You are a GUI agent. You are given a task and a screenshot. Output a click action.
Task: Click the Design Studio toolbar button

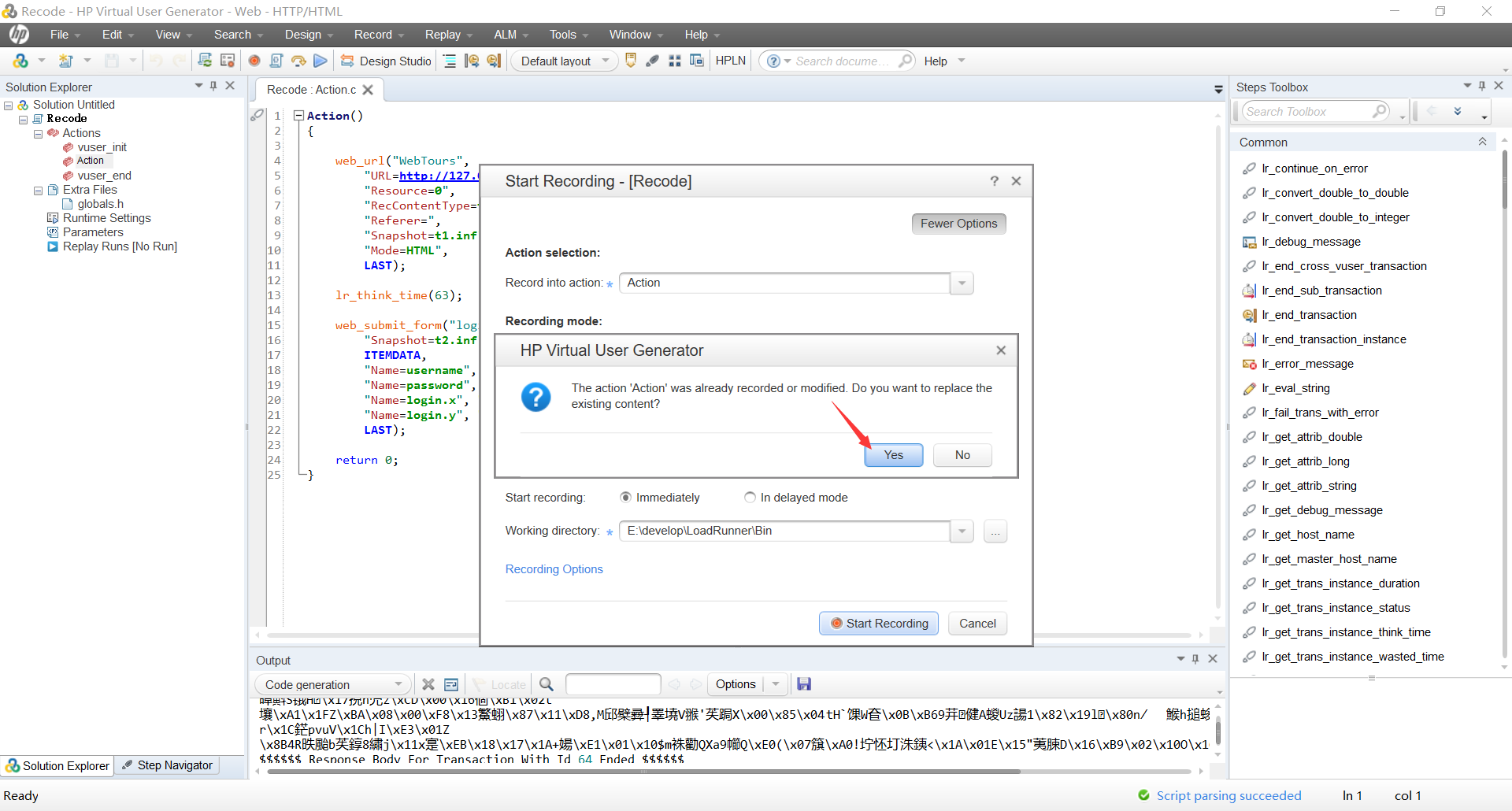[386, 61]
